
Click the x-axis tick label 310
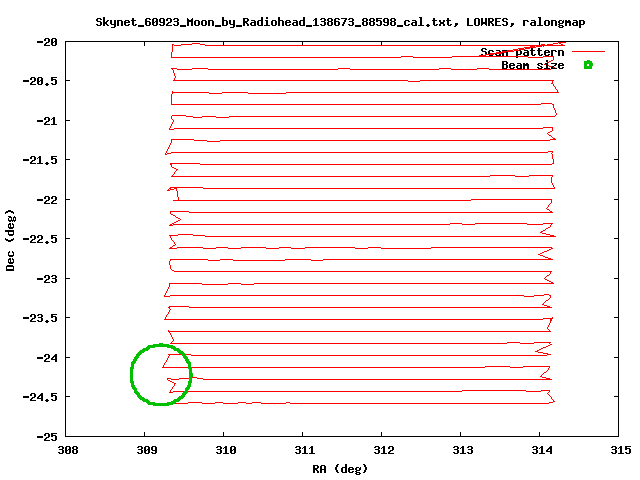[x=226, y=450]
